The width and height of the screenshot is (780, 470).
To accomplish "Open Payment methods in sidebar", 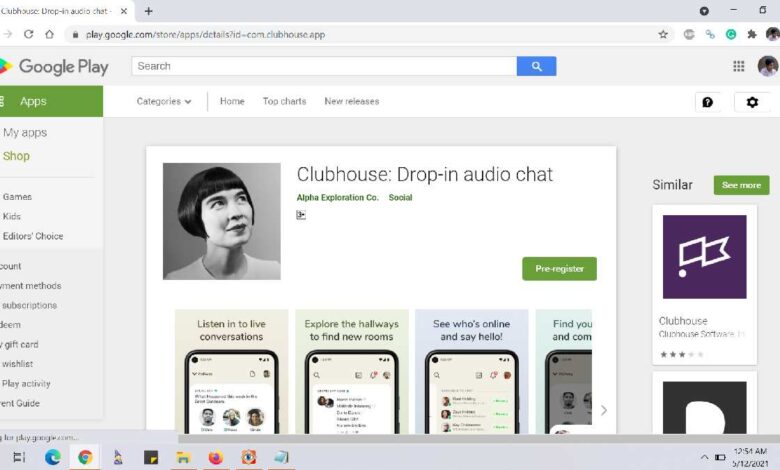I will point(30,286).
